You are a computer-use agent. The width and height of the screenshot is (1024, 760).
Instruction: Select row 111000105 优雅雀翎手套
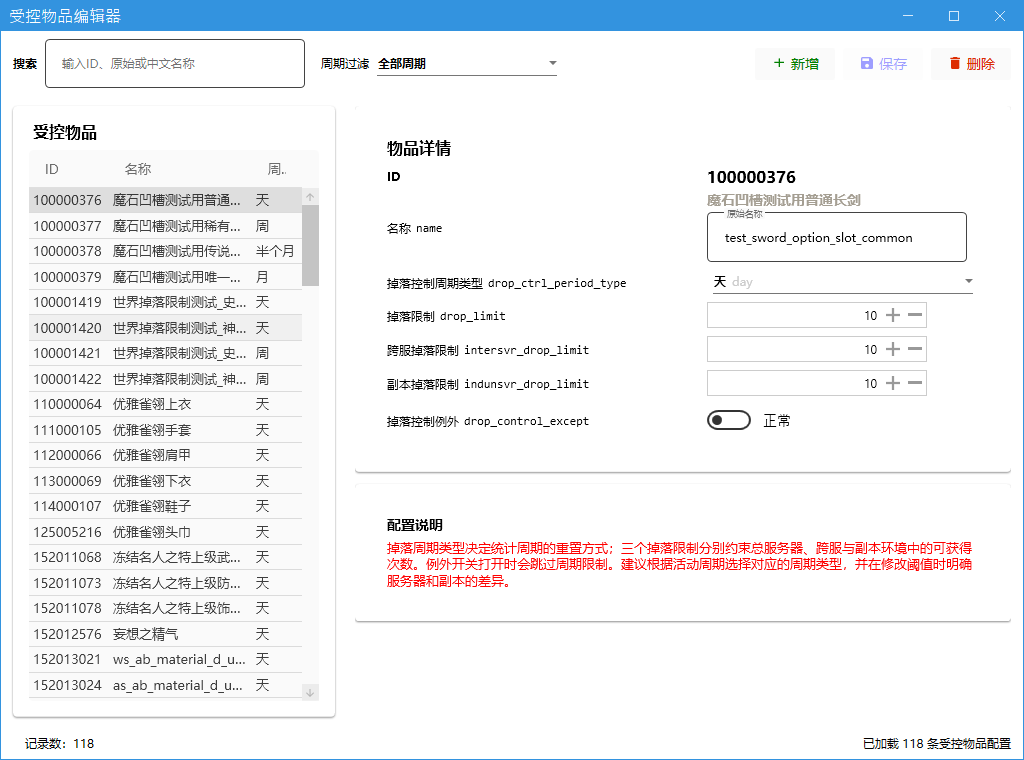[x=166, y=430]
